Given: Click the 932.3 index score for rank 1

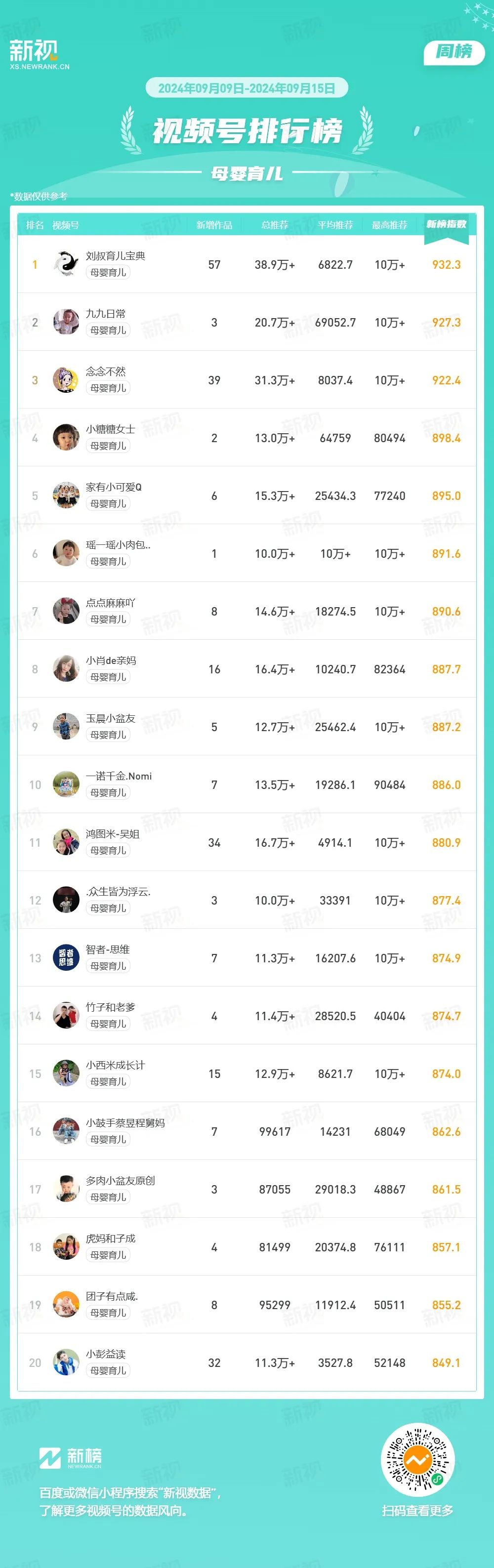Looking at the screenshot, I should [446, 265].
